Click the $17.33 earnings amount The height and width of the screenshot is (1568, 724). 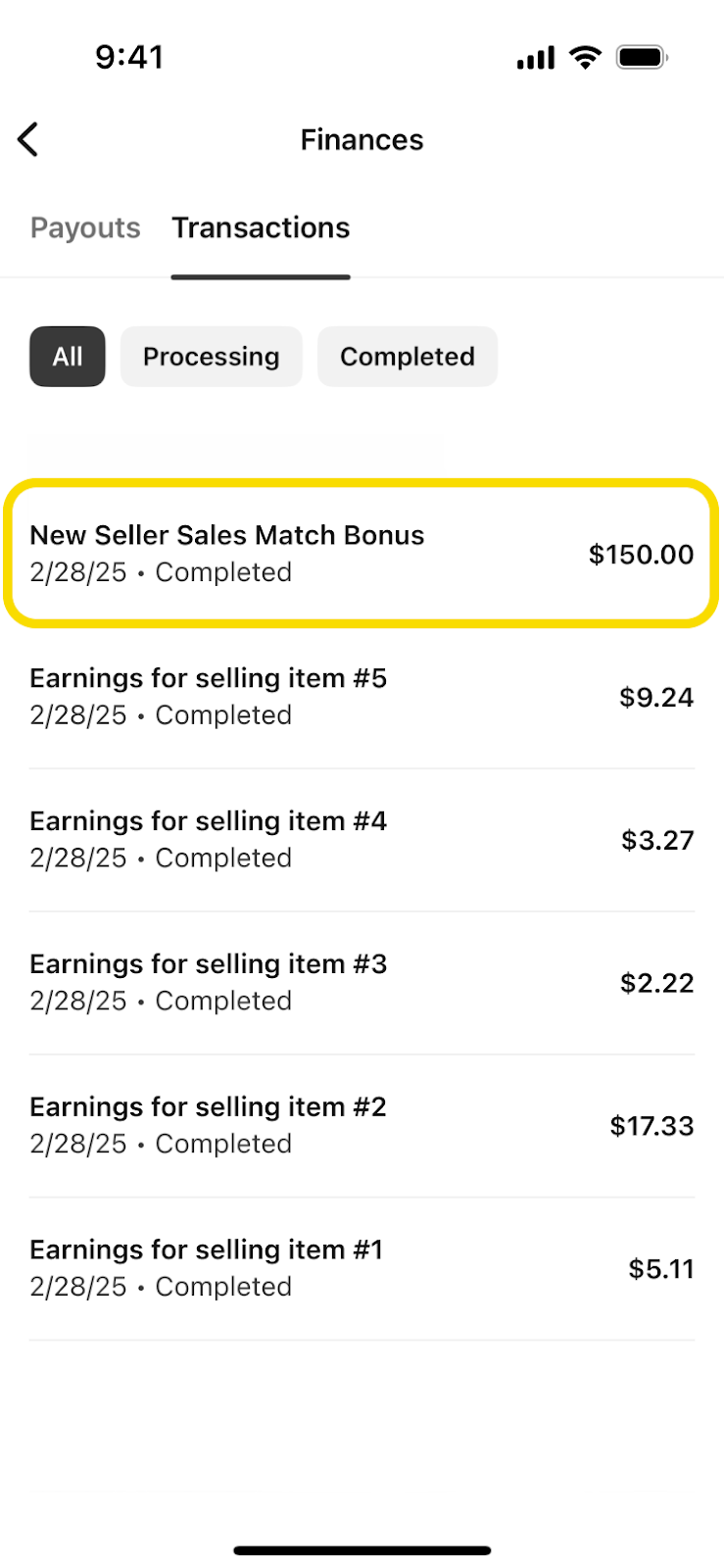652,1126
